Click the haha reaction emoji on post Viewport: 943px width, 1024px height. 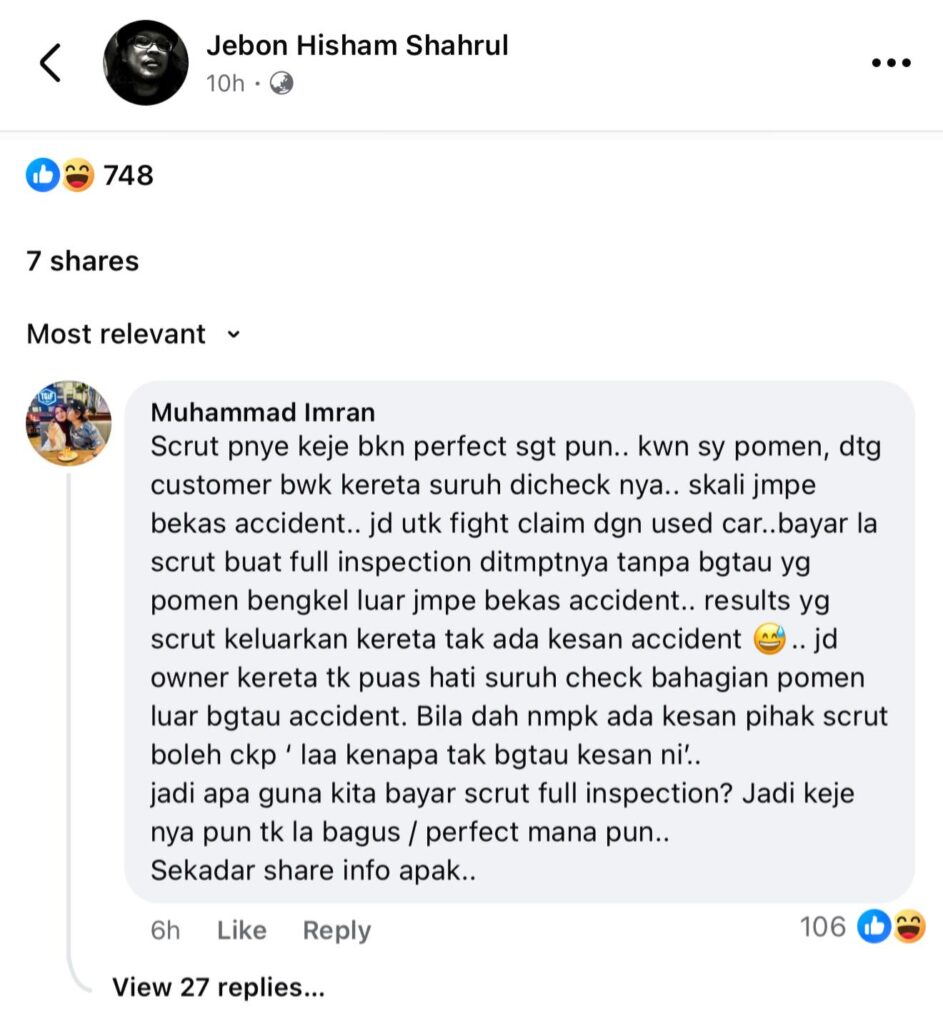click(x=78, y=175)
